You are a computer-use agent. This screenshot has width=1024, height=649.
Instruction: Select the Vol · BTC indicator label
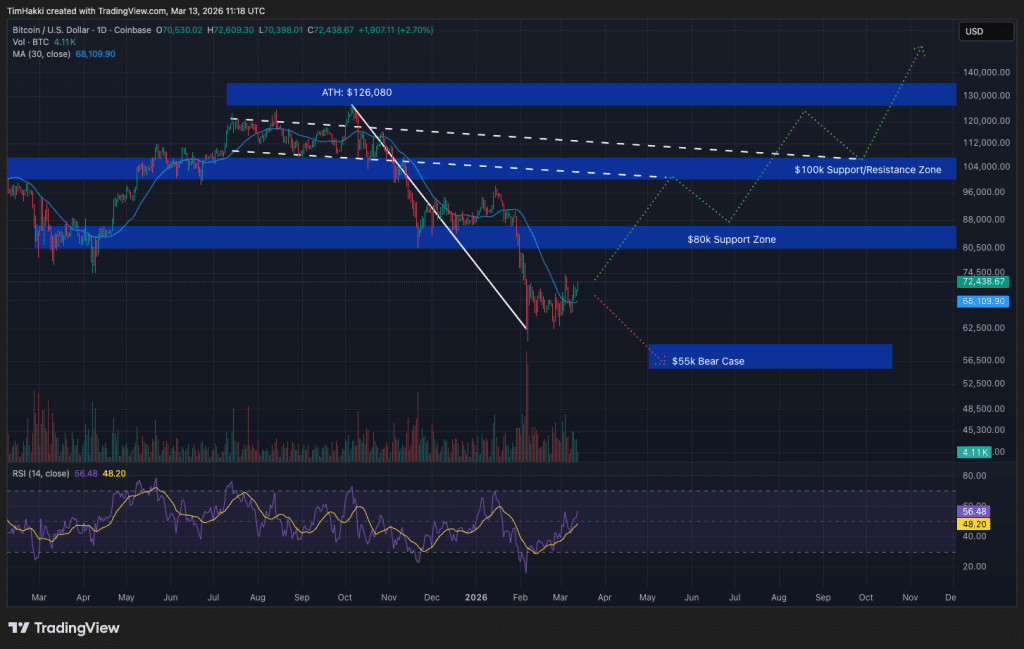pos(30,41)
